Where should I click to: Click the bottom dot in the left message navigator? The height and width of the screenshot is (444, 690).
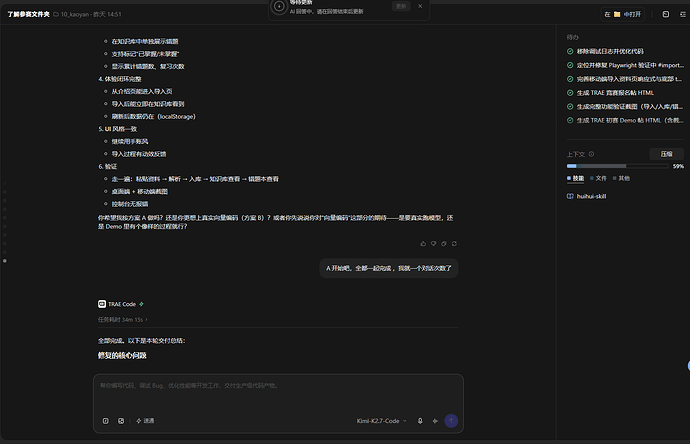click(5, 261)
